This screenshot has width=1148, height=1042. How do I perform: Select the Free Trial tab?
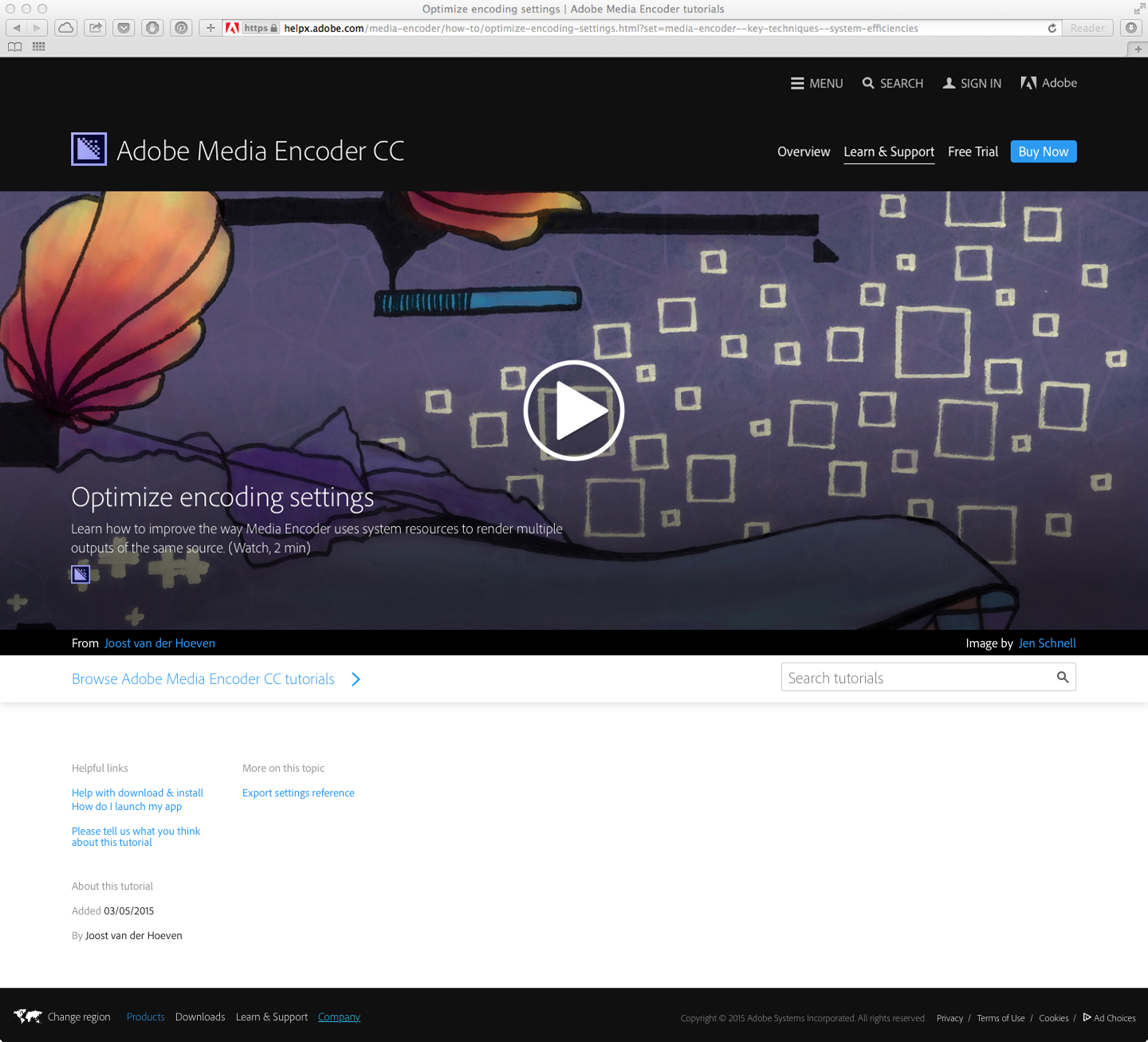click(973, 151)
